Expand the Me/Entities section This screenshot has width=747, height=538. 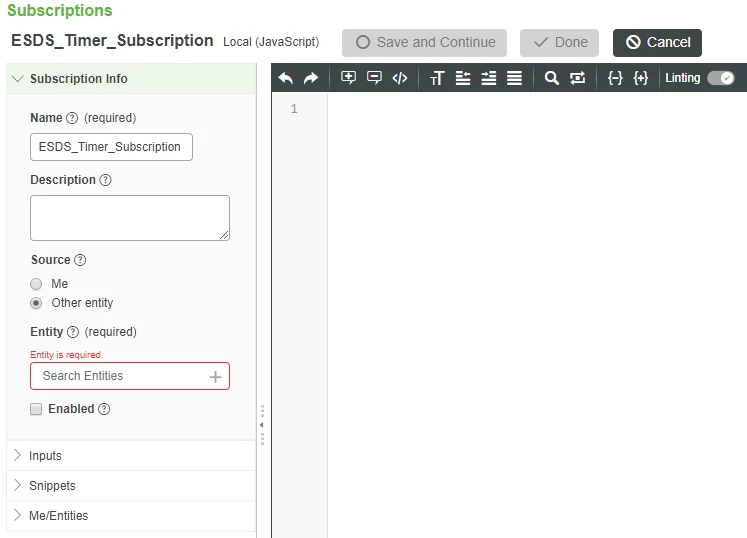tap(131, 516)
